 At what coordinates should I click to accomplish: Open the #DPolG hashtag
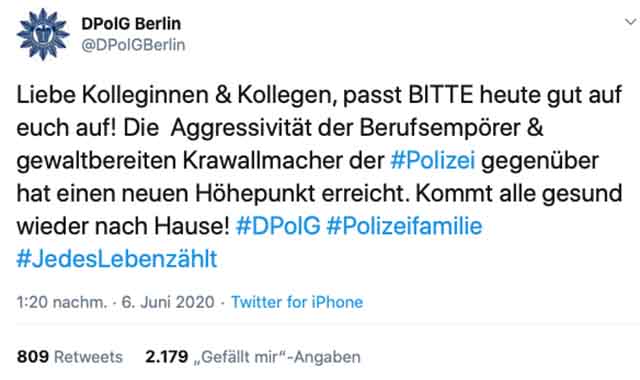click(278, 226)
